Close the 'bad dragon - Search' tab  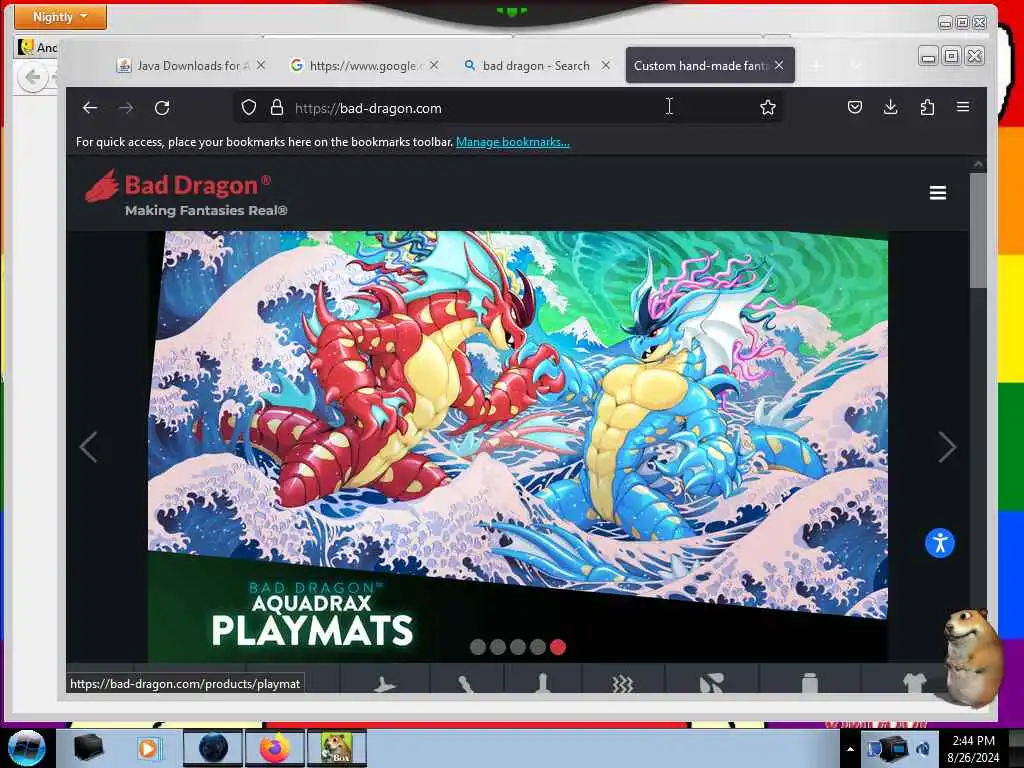(x=605, y=65)
